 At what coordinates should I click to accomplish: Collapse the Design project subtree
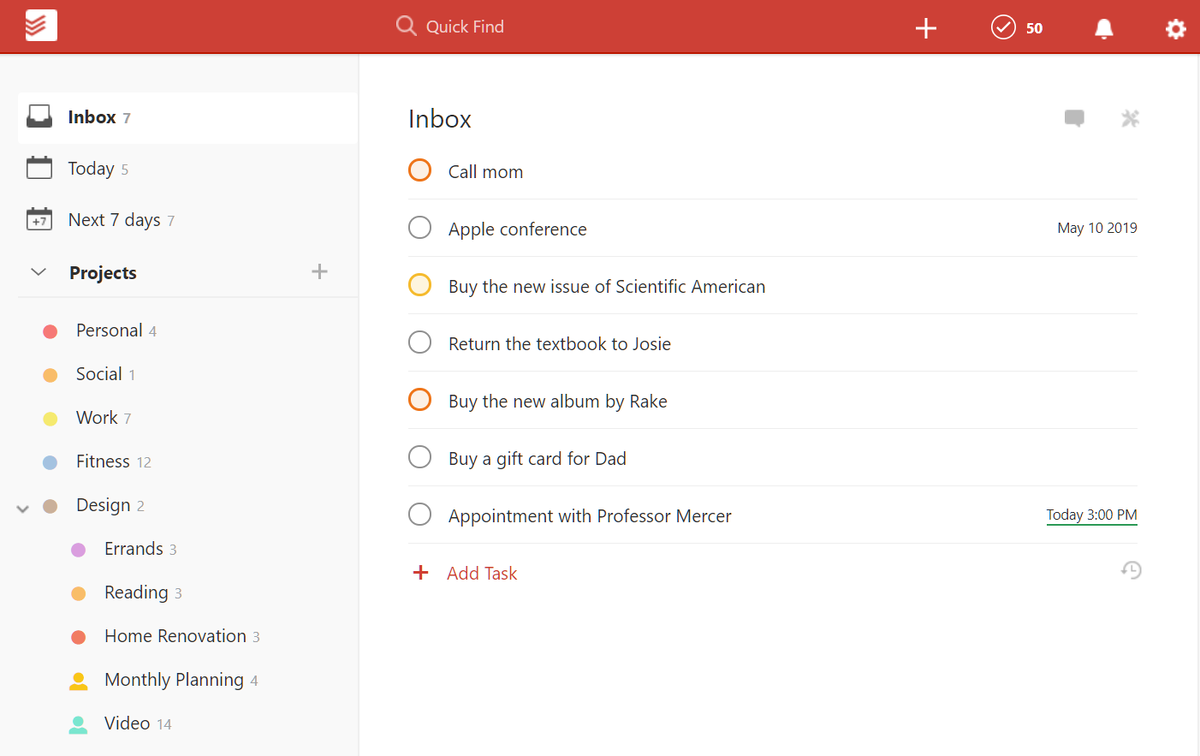22,508
